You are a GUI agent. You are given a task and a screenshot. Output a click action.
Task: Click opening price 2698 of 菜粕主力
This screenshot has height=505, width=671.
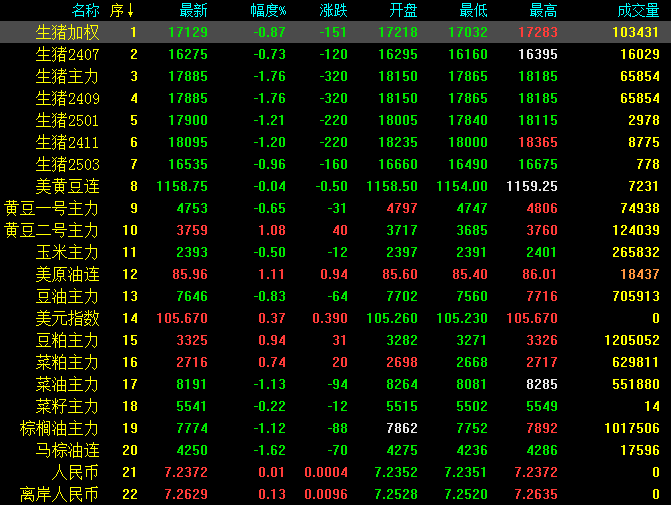coord(402,362)
